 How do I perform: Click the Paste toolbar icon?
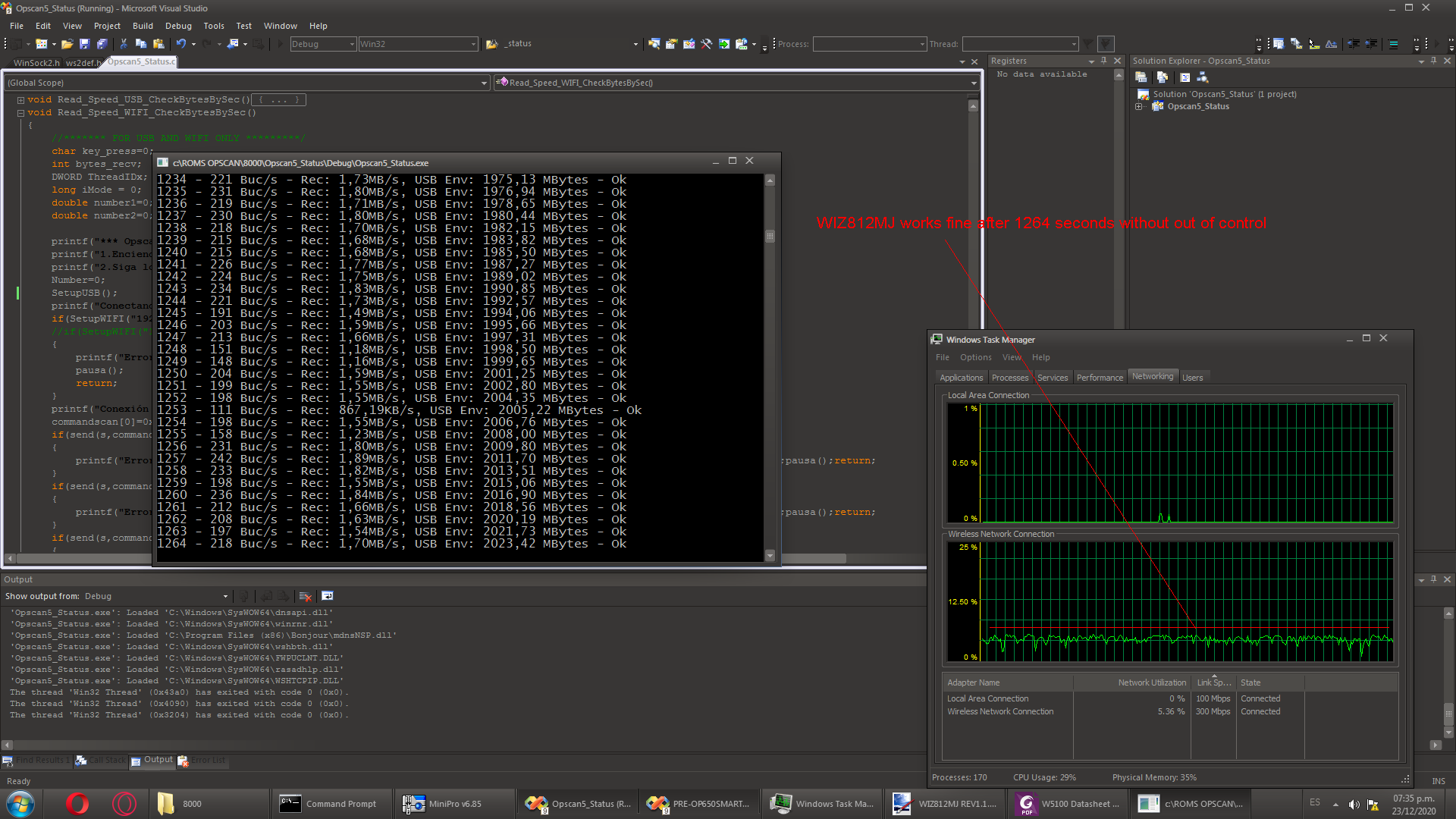point(158,44)
